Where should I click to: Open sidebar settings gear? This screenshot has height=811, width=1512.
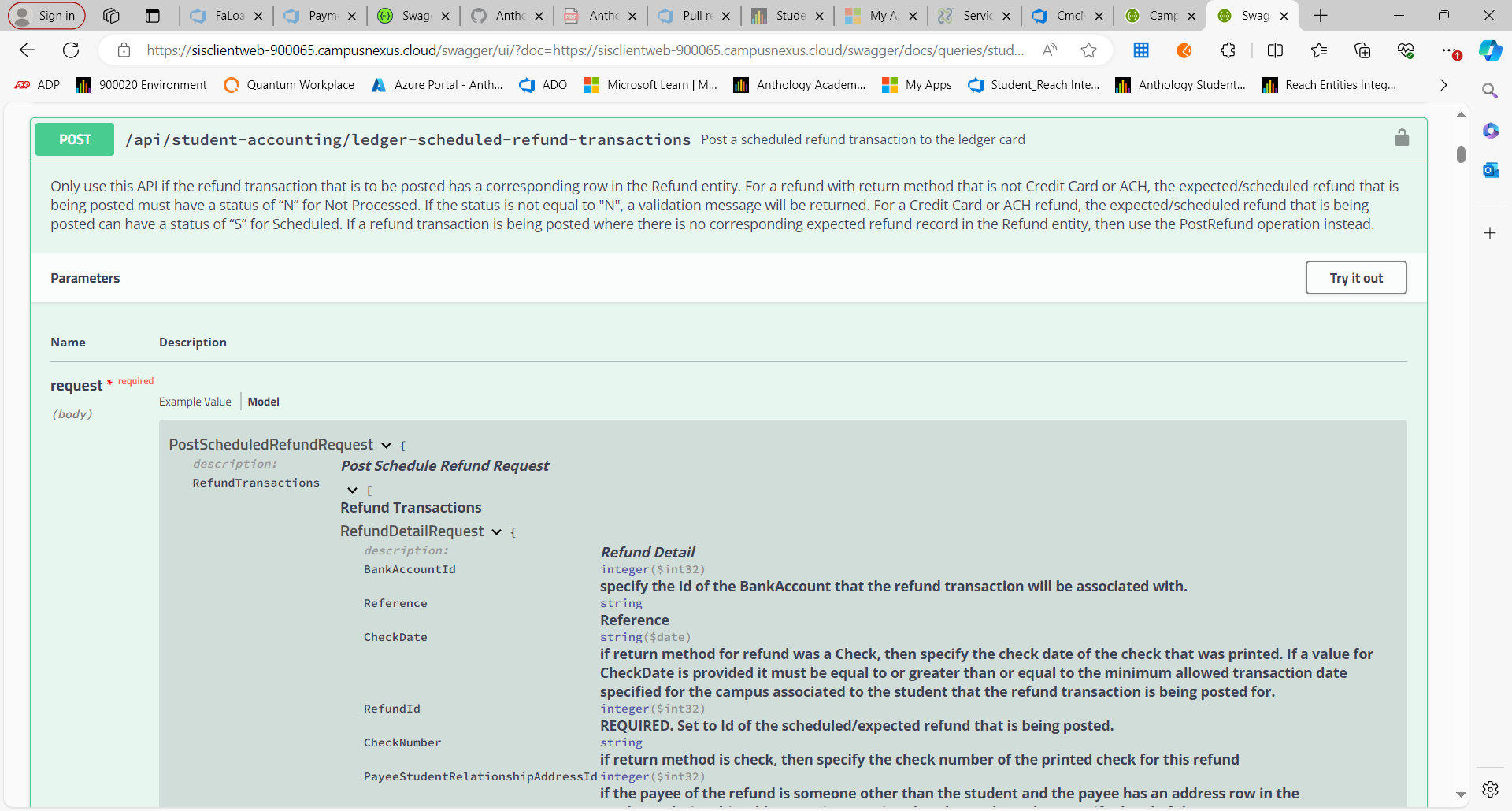pos(1490,789)
